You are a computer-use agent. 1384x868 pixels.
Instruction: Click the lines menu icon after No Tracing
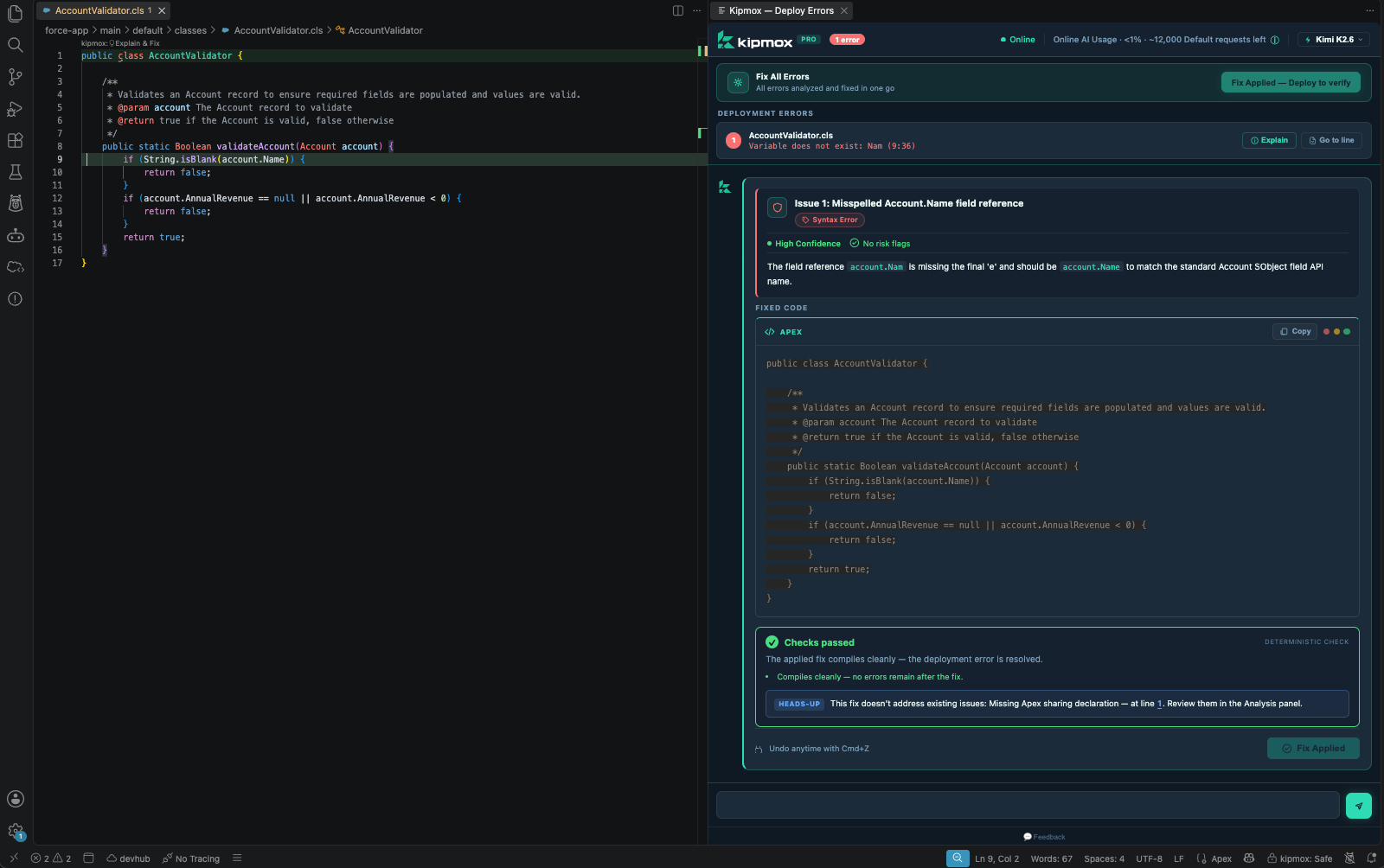[x=237, y=858]
